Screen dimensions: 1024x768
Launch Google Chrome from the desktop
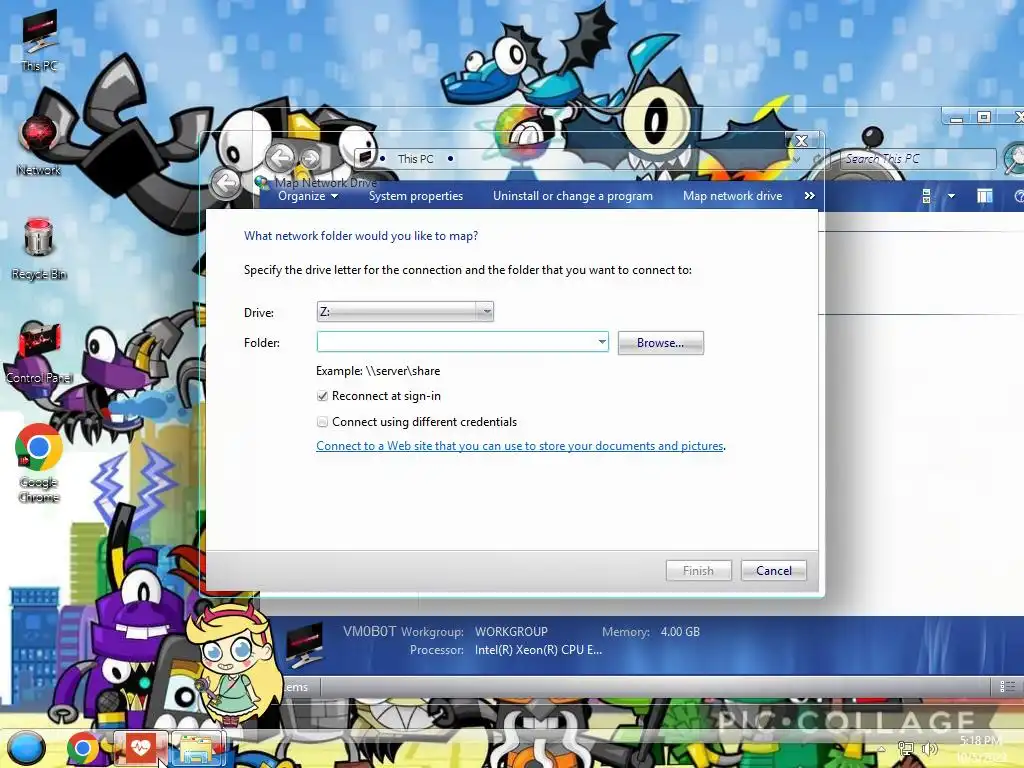pyautogui.click(x=39, y=463)
